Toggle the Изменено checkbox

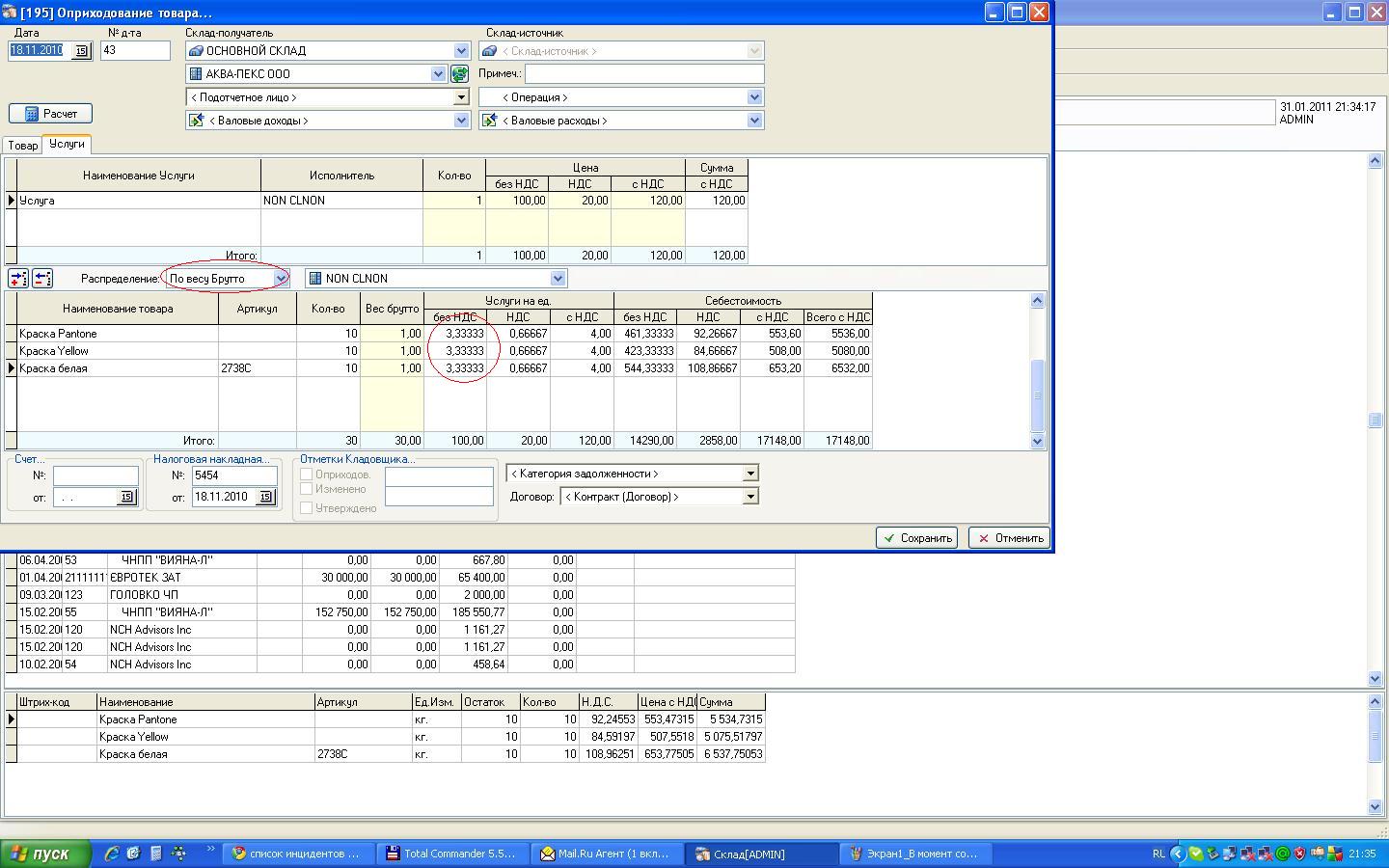click(x=307, y=489)
